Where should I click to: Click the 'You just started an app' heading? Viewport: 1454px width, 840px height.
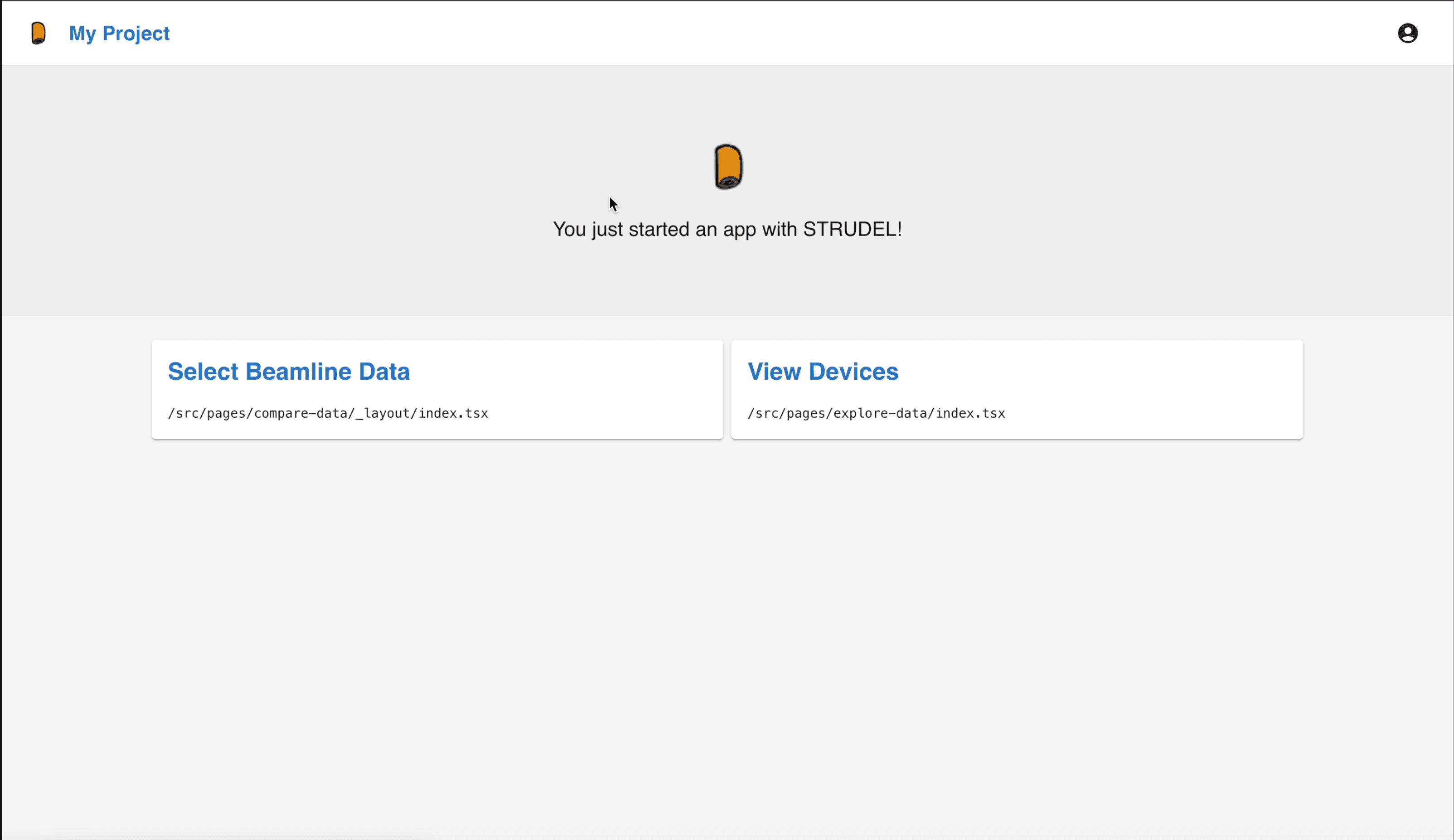click(x=727, y=230)
